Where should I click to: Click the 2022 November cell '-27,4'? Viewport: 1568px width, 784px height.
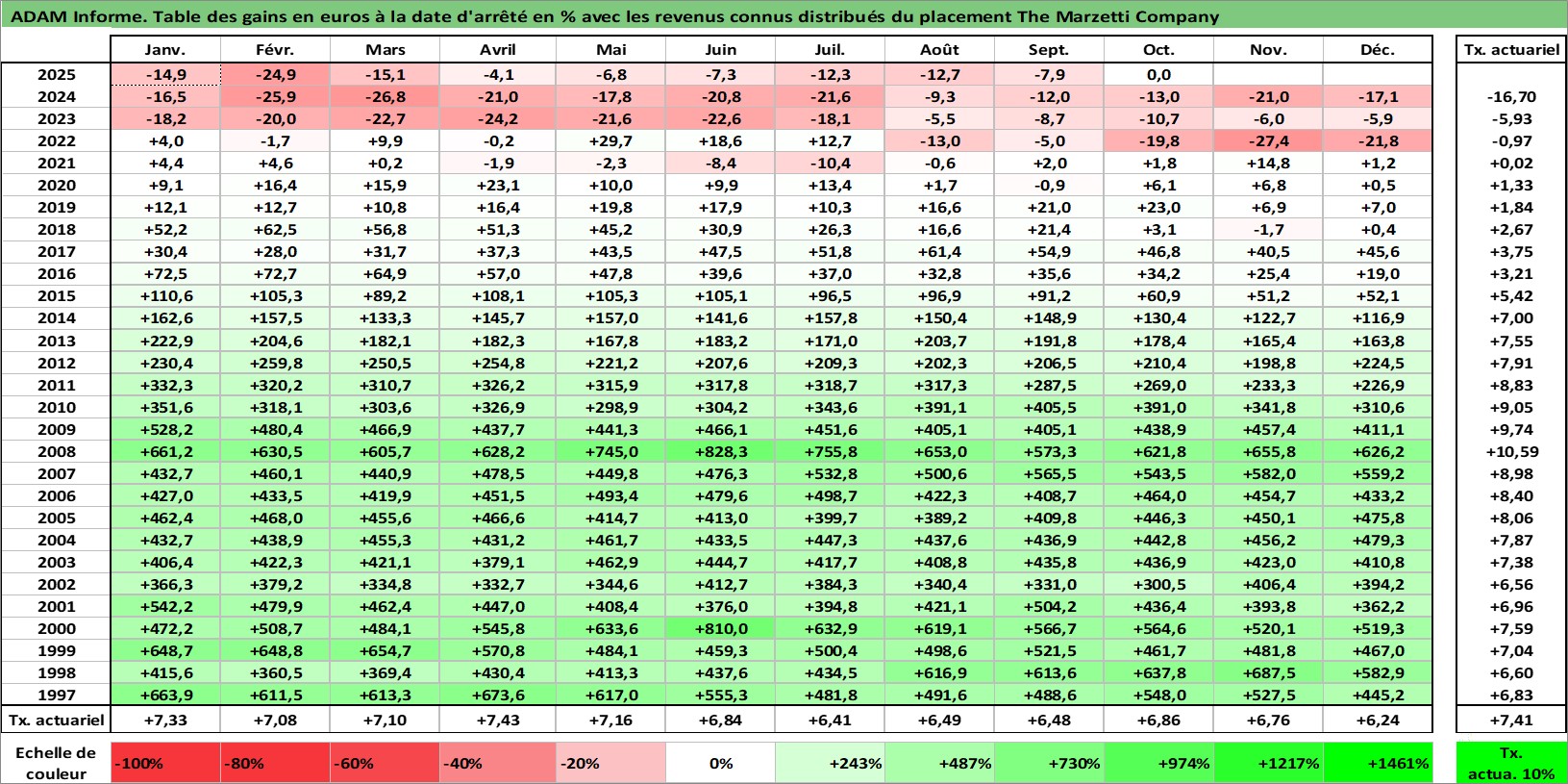(1268, 140)
